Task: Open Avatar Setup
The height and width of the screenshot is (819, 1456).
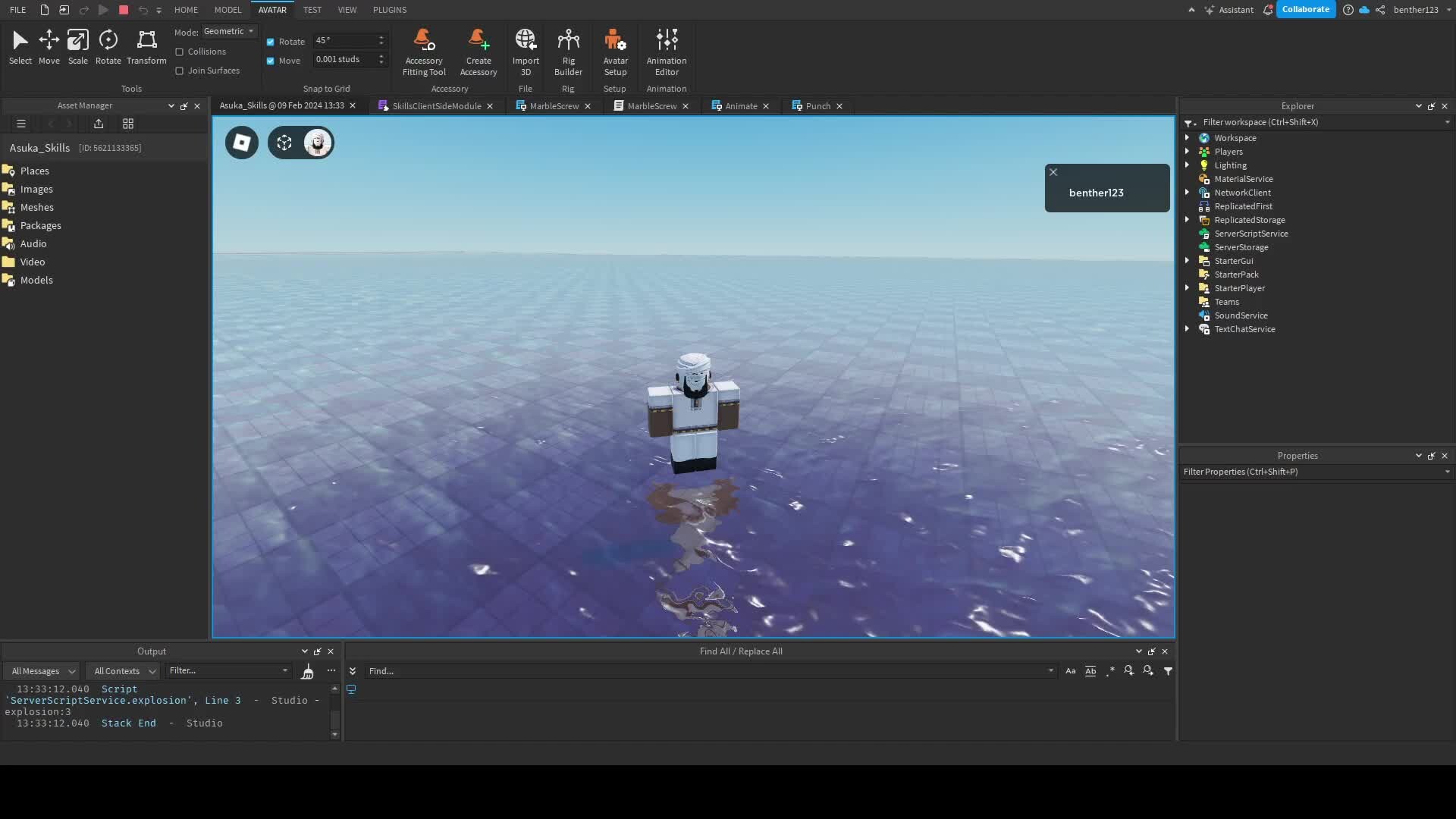Action: [x=615, y=49]
